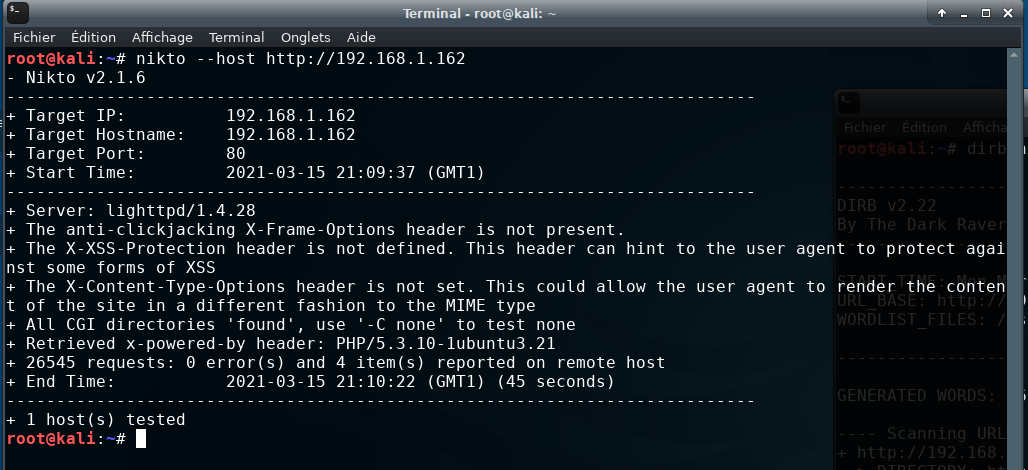Viewport: 1028px width, 470px height.
Task: Open Édition menu in the background DIRB terminal
Action: (924, 127)
